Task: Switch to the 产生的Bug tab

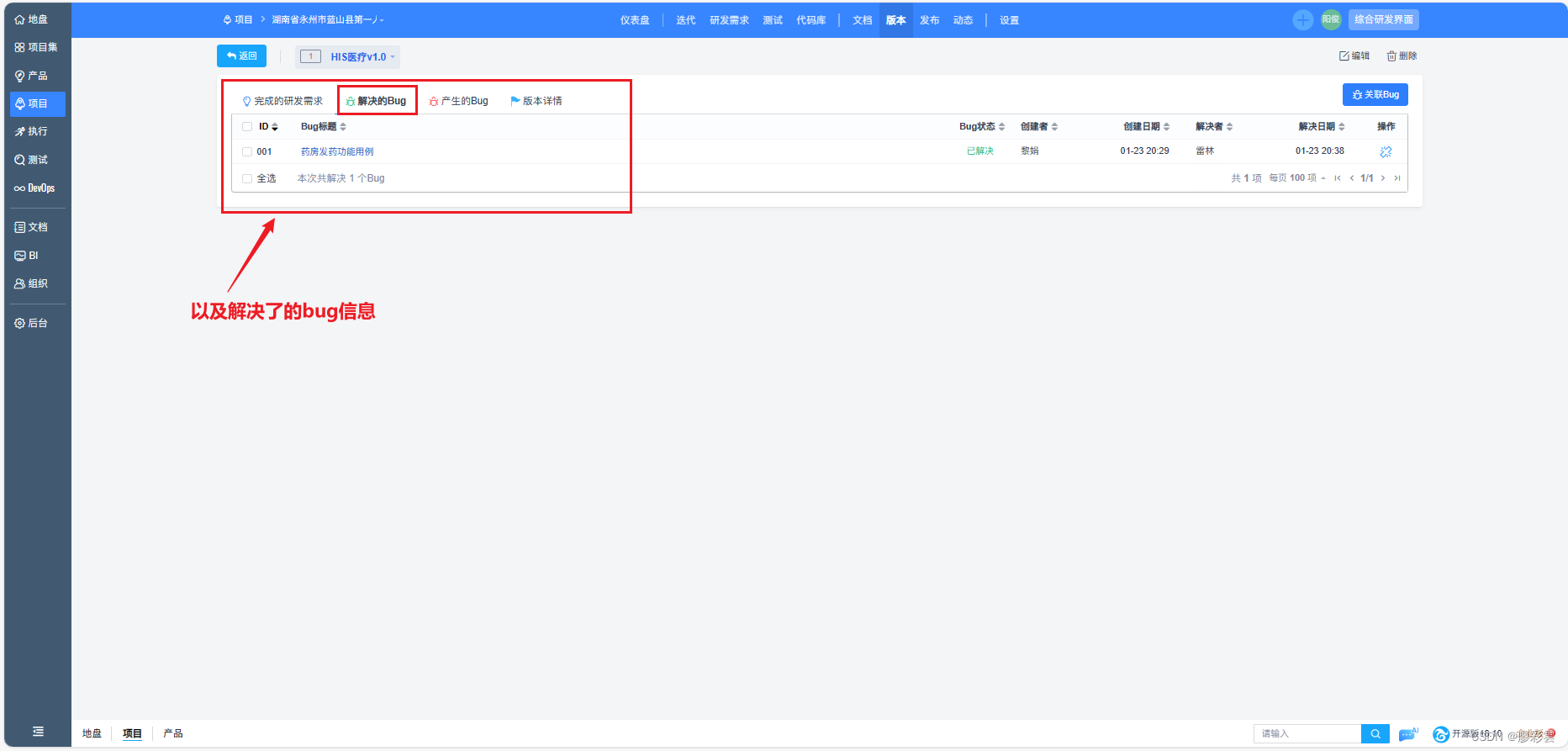Action: (458, 101)
